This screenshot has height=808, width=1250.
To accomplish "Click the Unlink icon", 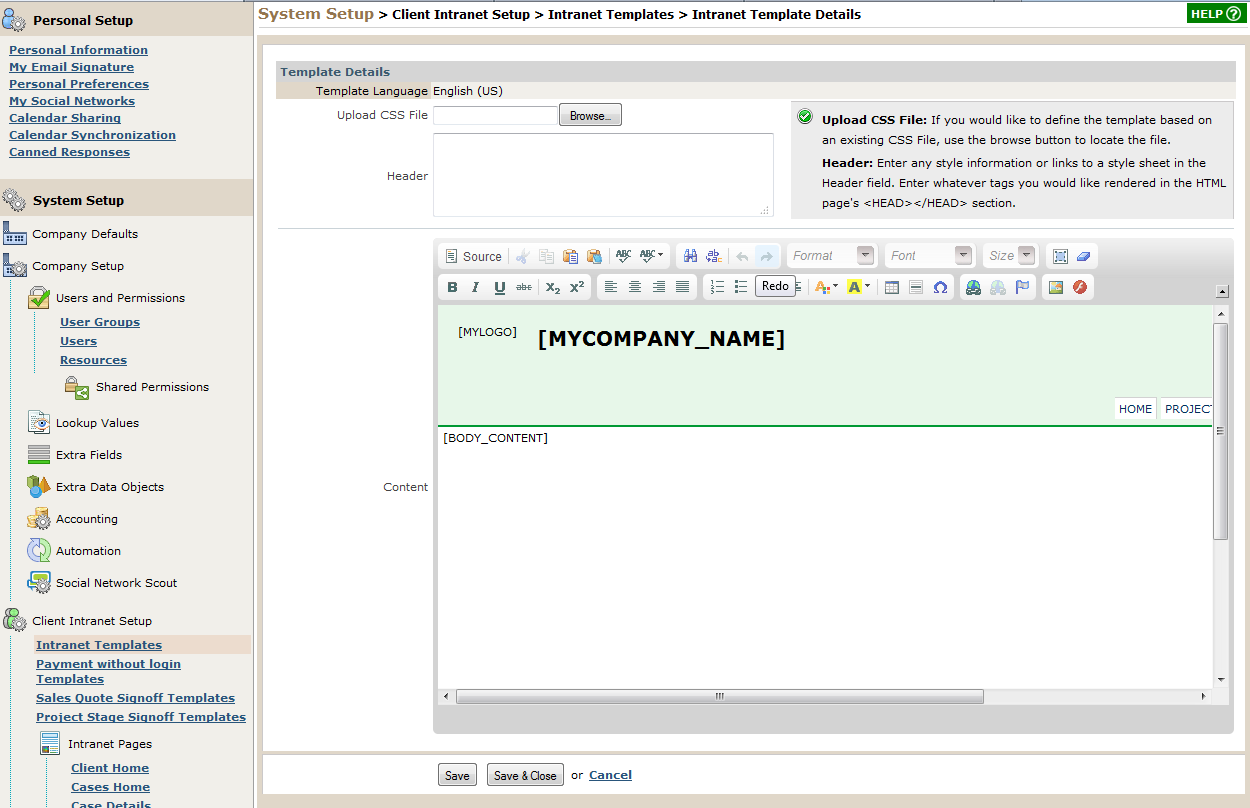I will coord(998,287).
